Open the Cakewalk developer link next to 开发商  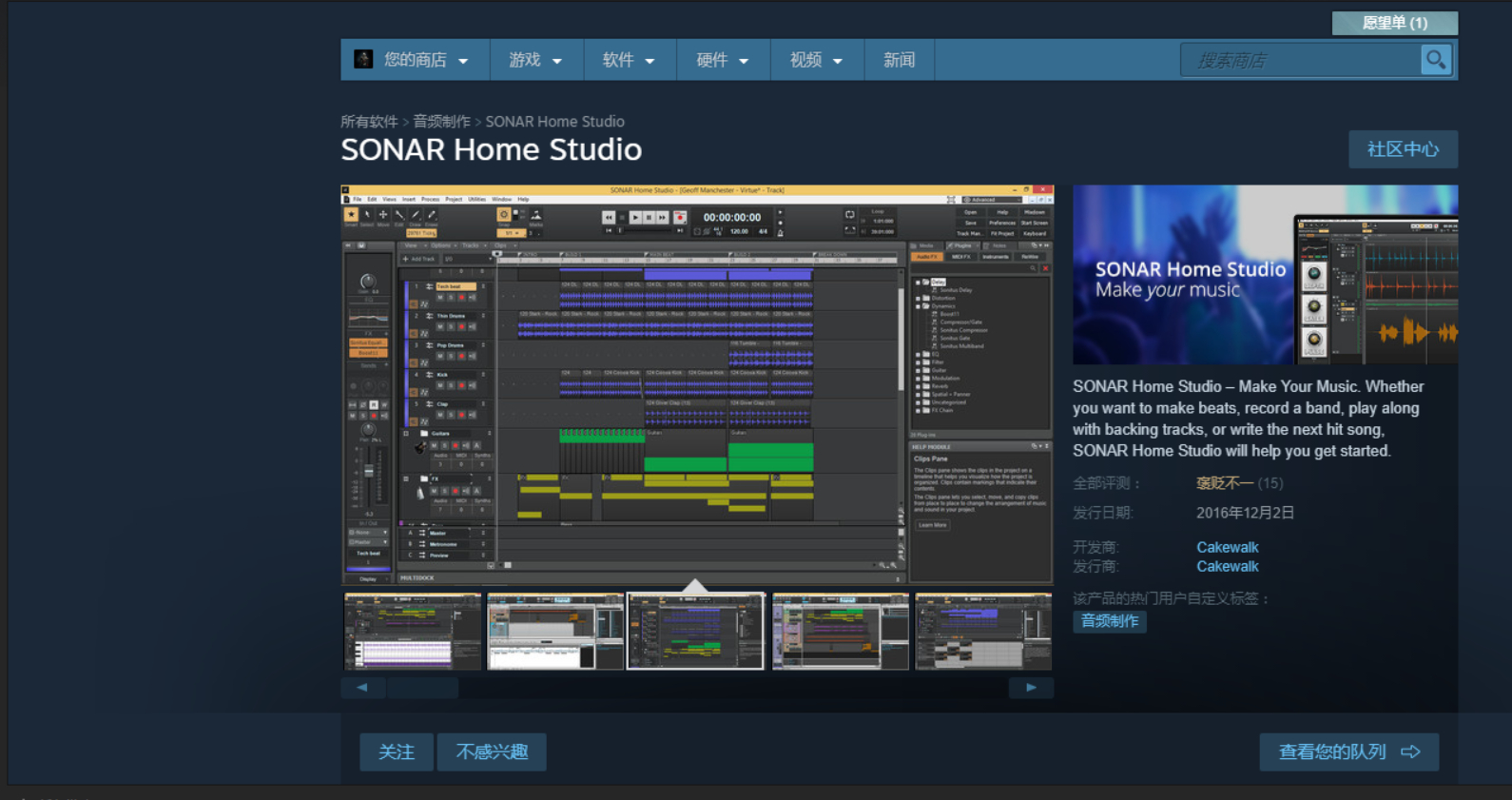(1228, 547)
